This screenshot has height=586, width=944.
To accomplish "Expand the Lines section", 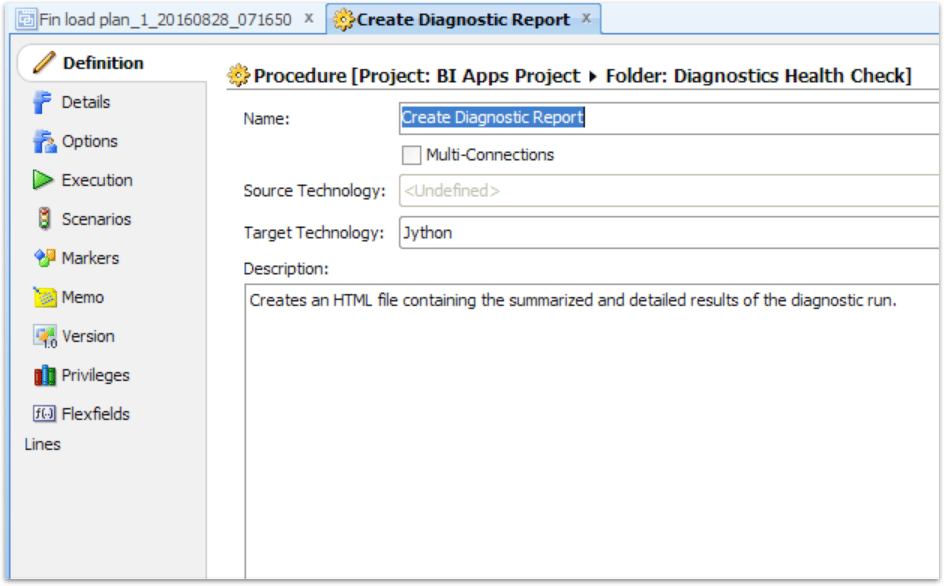I will click(x=41, y=444).
